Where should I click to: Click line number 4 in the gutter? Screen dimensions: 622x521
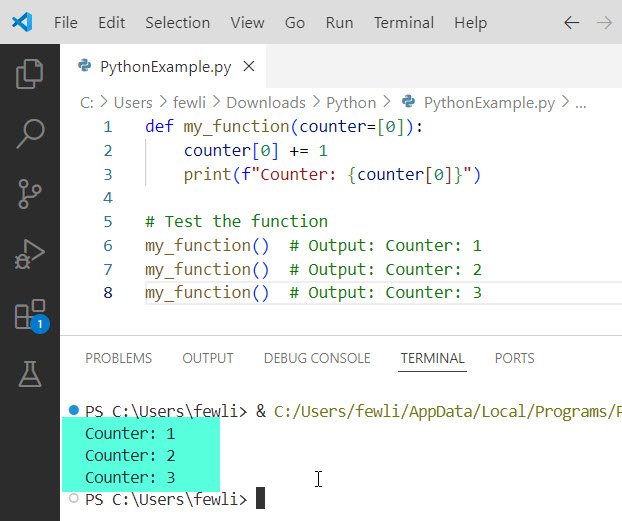(x=108, y=198)
